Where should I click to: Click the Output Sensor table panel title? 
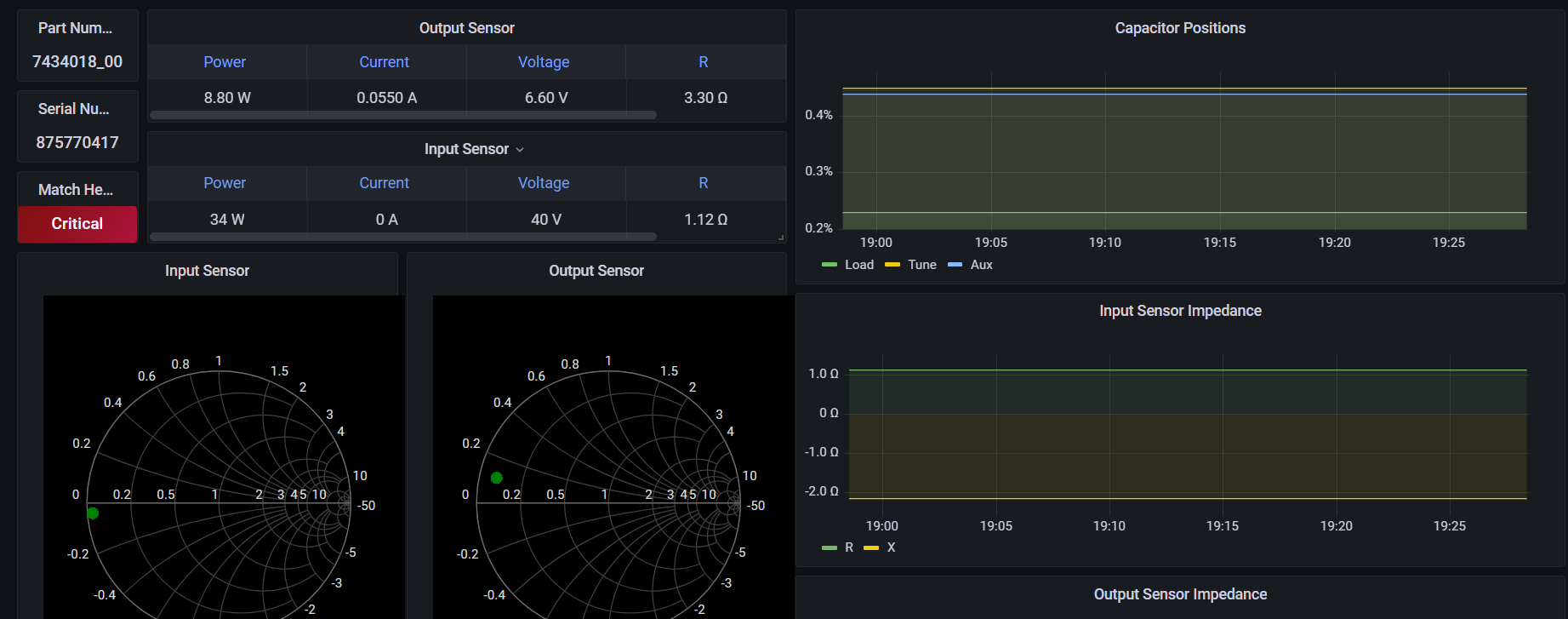click(x=466, y=28)
